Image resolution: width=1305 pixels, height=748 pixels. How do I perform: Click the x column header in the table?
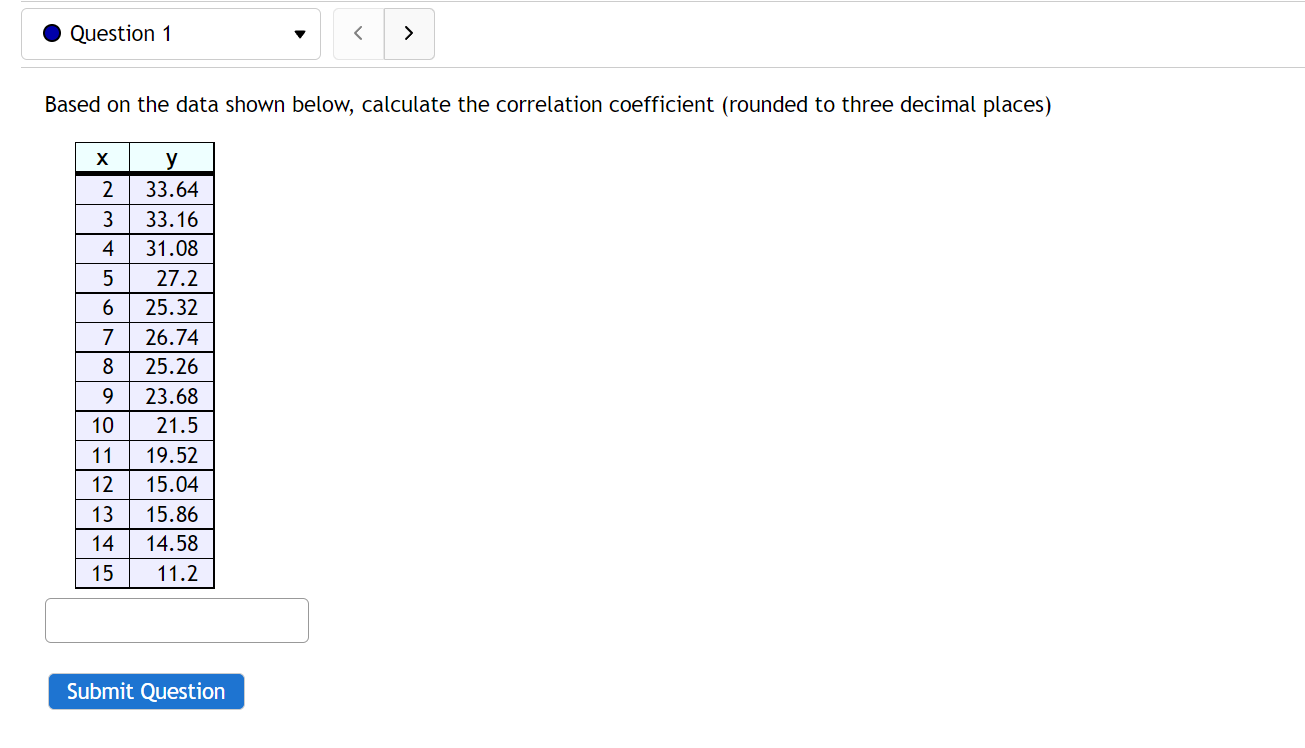coord(102,157)
